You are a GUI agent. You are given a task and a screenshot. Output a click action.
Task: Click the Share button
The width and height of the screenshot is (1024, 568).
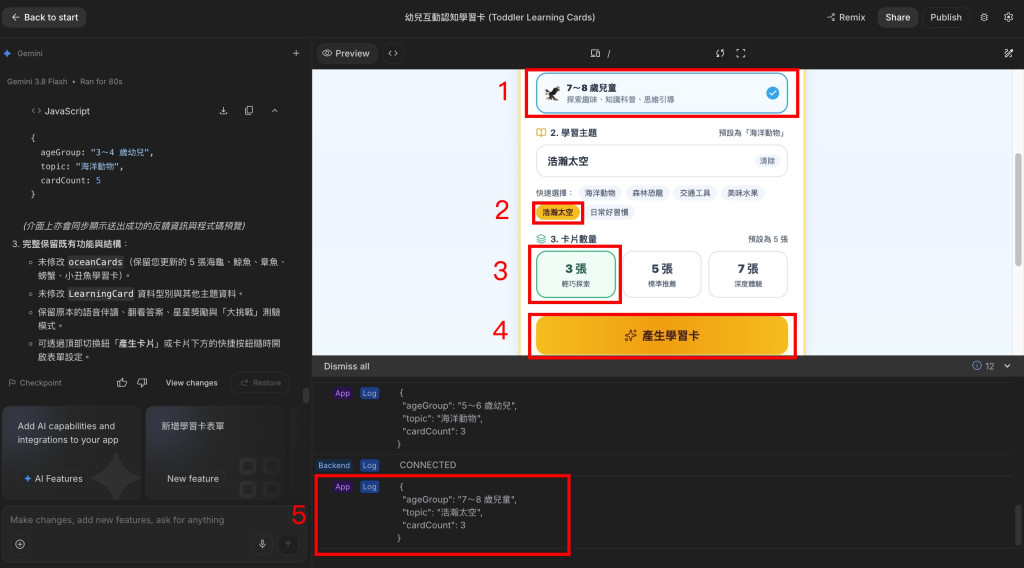click(x=897, y=18)
